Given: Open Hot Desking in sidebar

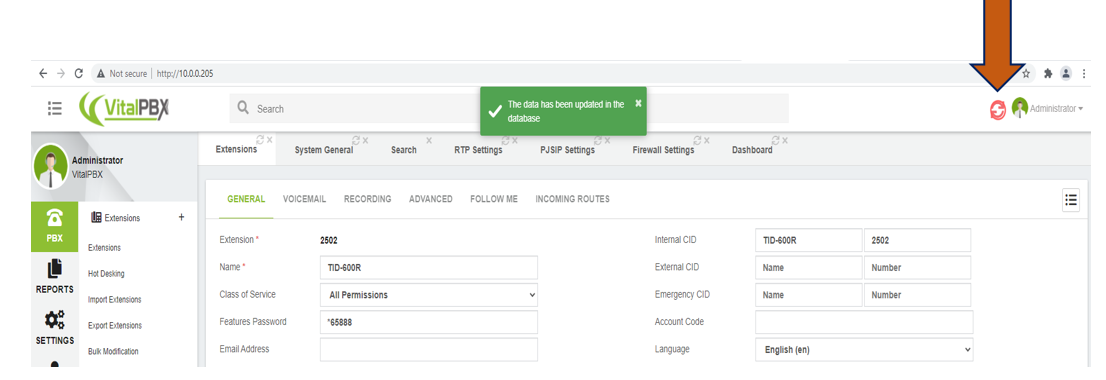Looking at the screenshot, I should coord(107,274).
